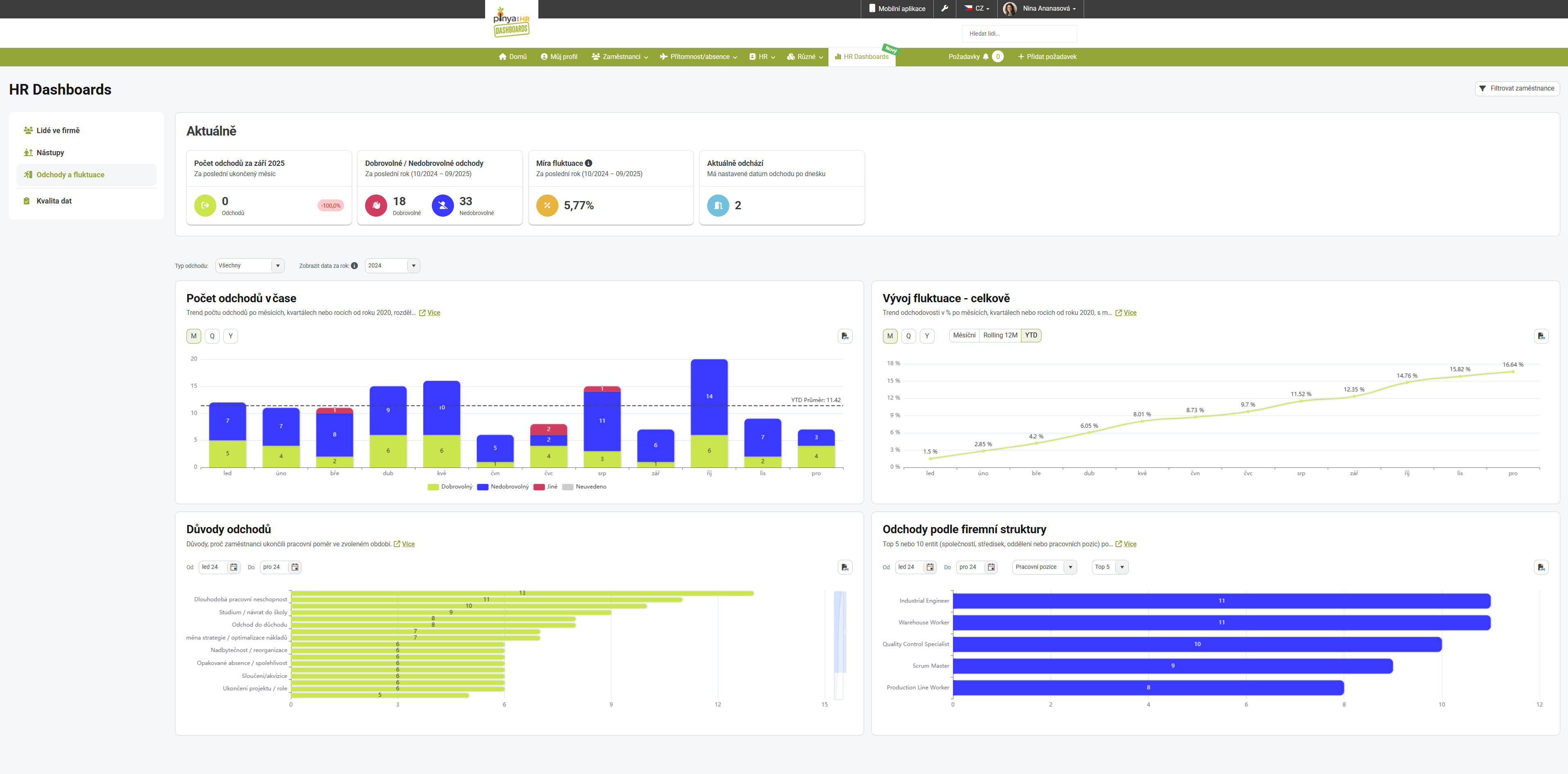Expand the Nina Ananasová user menu
This screenshot has height=774, width=1568.
(1049, 9)
